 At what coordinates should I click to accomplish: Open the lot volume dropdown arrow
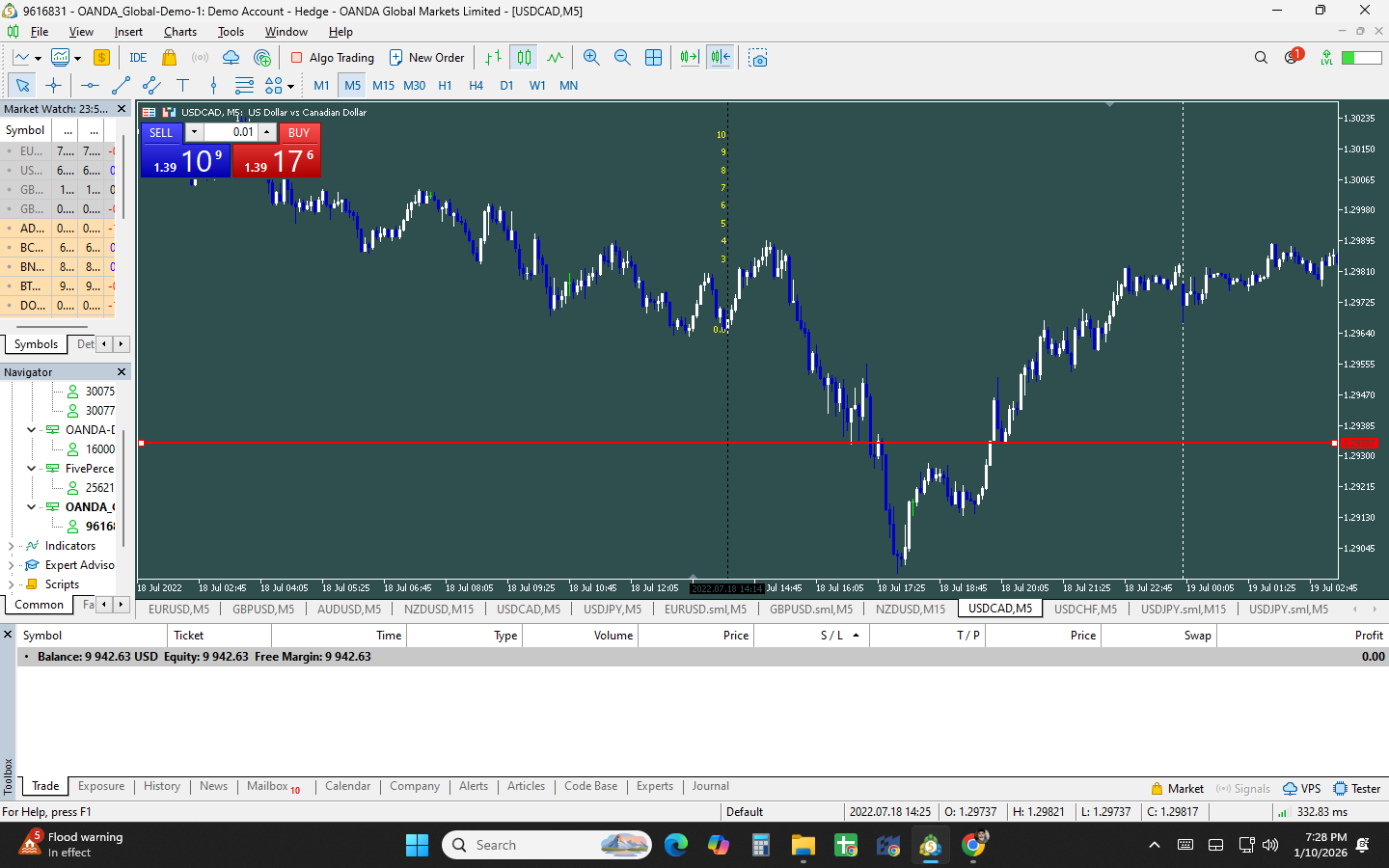point(194,132)
